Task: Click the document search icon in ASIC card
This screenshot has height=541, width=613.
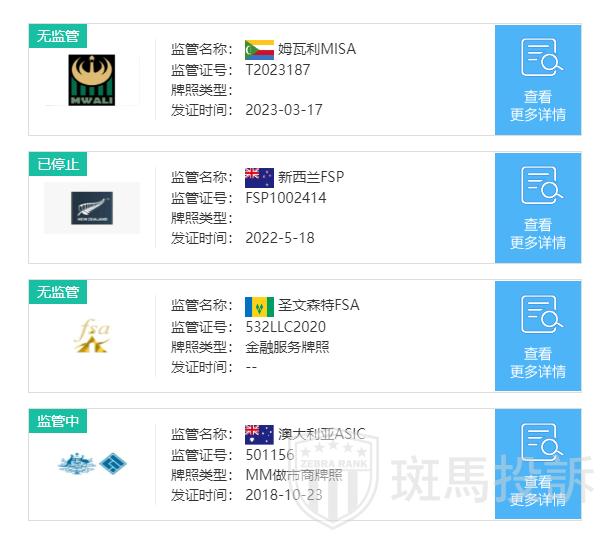Action: point(538,443)
